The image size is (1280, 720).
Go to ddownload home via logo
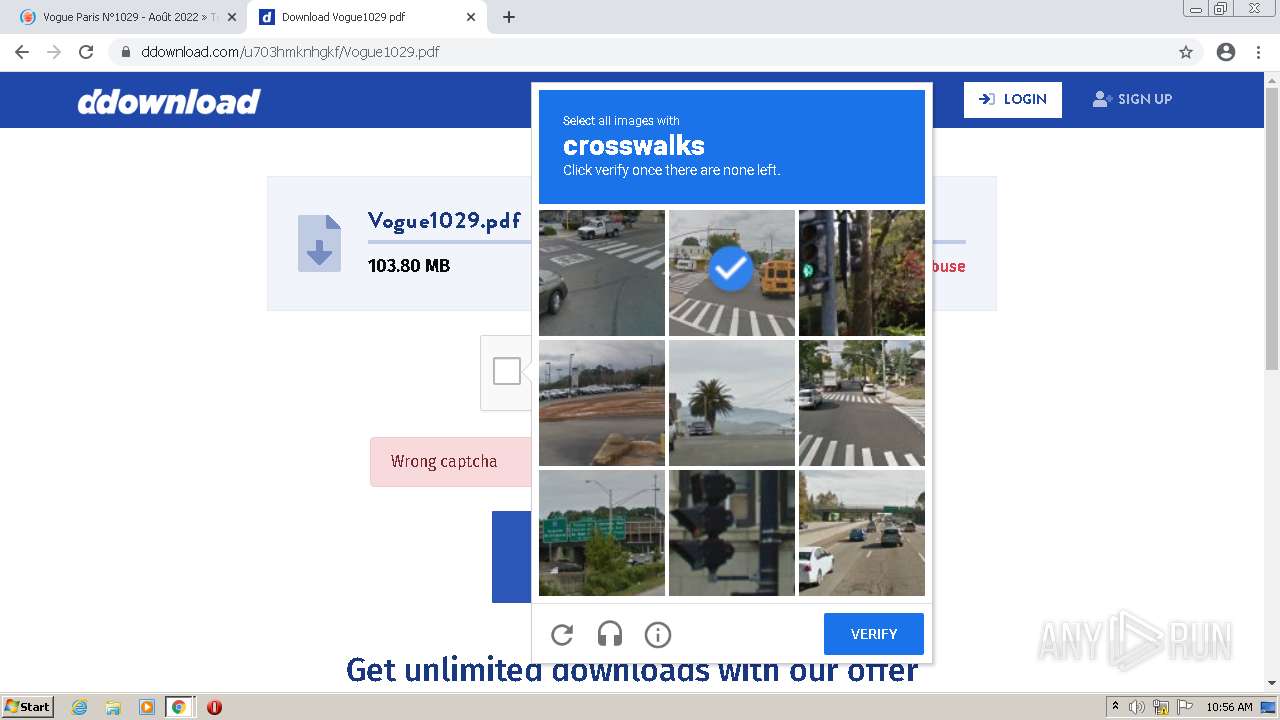pos(169,101)
